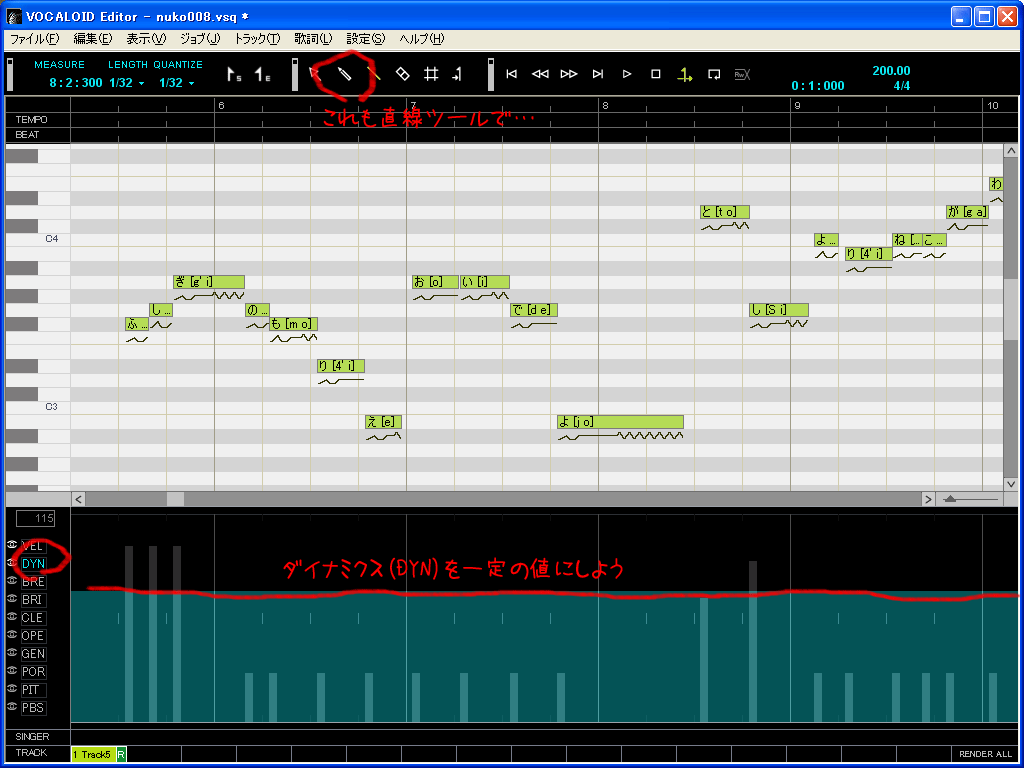Toggle eye icon next to BRI
The width and height of the screenshot is (1024, 768).
pos(12,598)
